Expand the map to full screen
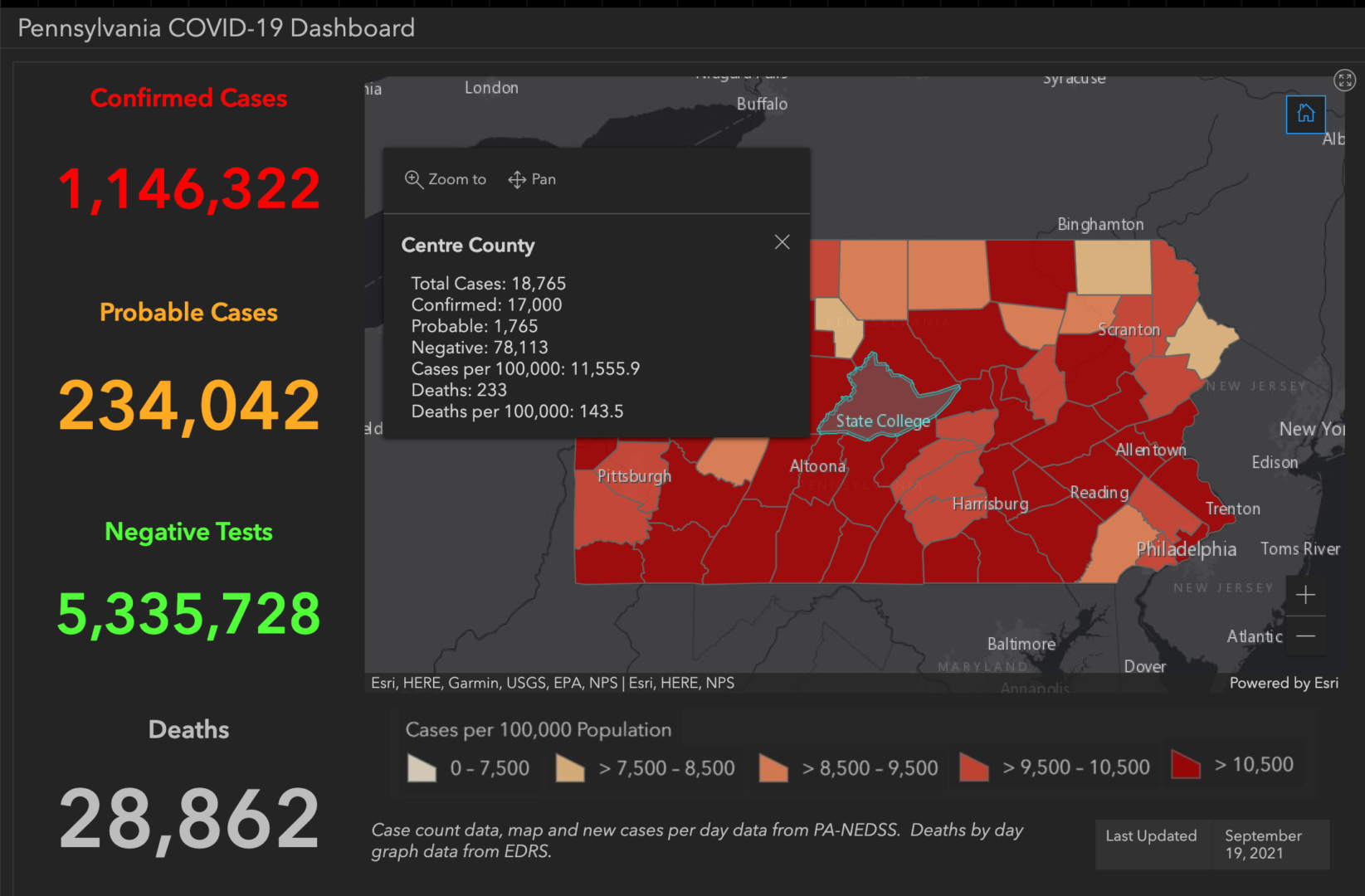The width and height of the screenshot is (1365, 896). (1344, 80)
